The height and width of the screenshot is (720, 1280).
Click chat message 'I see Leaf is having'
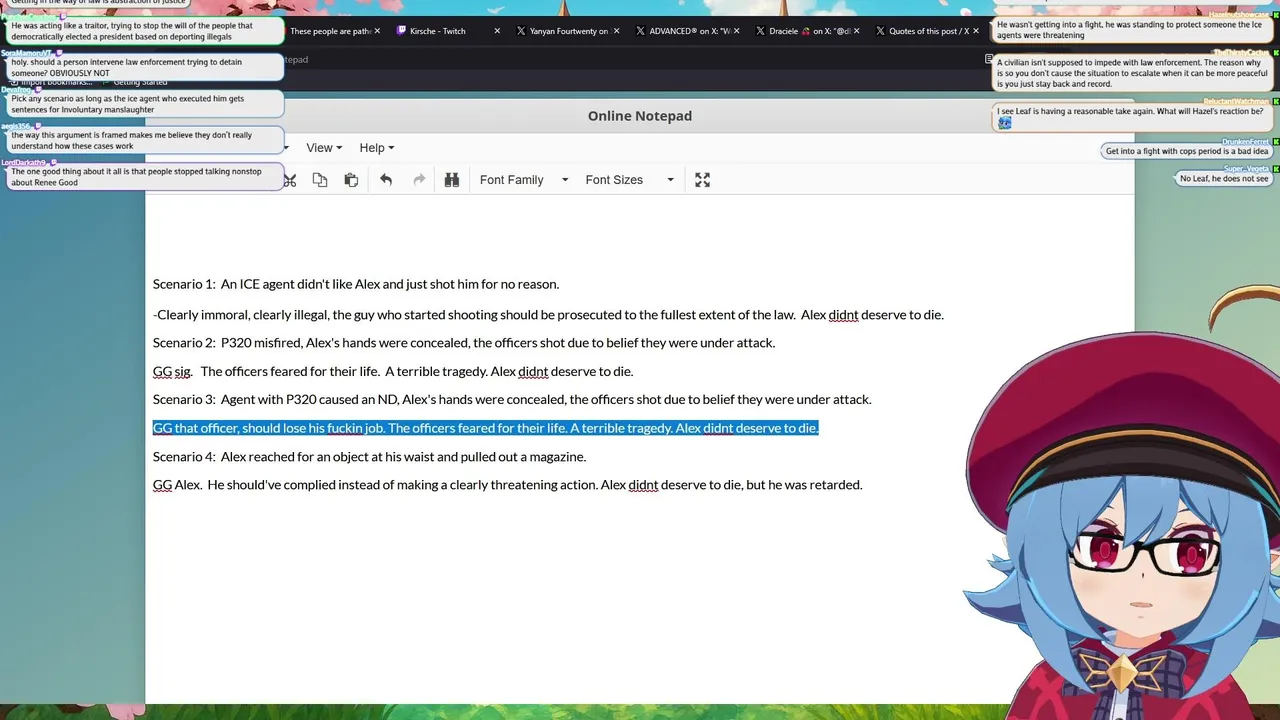coord(1133,117)
